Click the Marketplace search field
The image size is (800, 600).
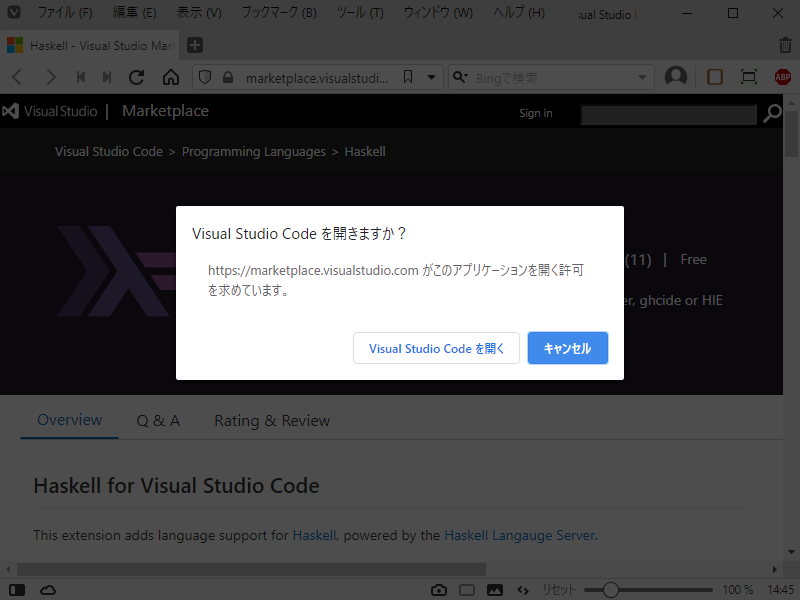click(668, 114)
